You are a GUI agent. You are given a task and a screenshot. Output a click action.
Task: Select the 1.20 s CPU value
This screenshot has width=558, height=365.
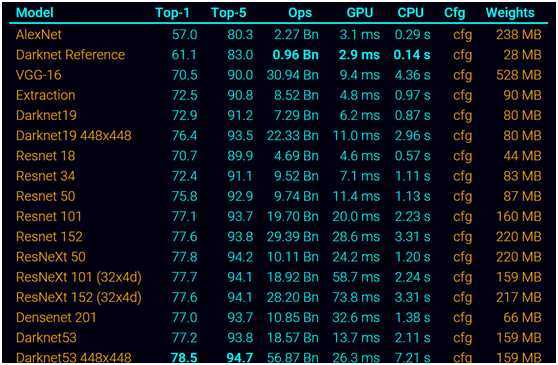point(412,257)
